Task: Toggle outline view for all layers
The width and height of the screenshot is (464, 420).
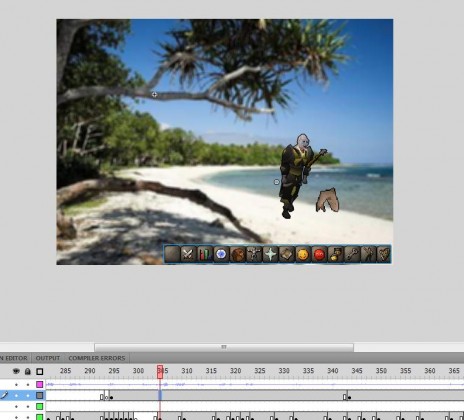Action: point(40,371)
